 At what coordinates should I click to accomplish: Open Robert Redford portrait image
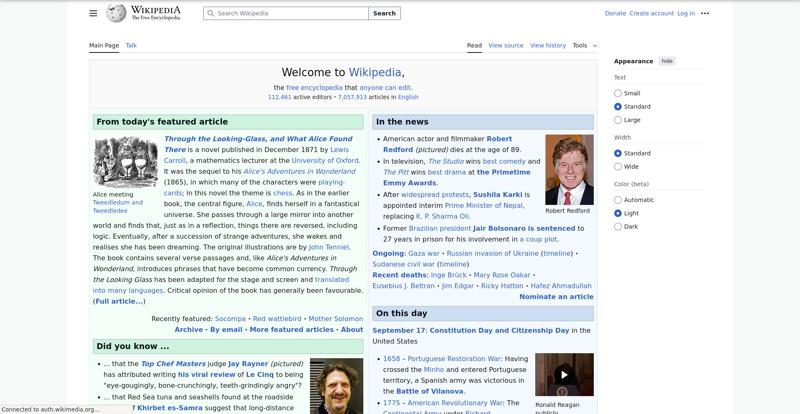(x=569, y=169)
